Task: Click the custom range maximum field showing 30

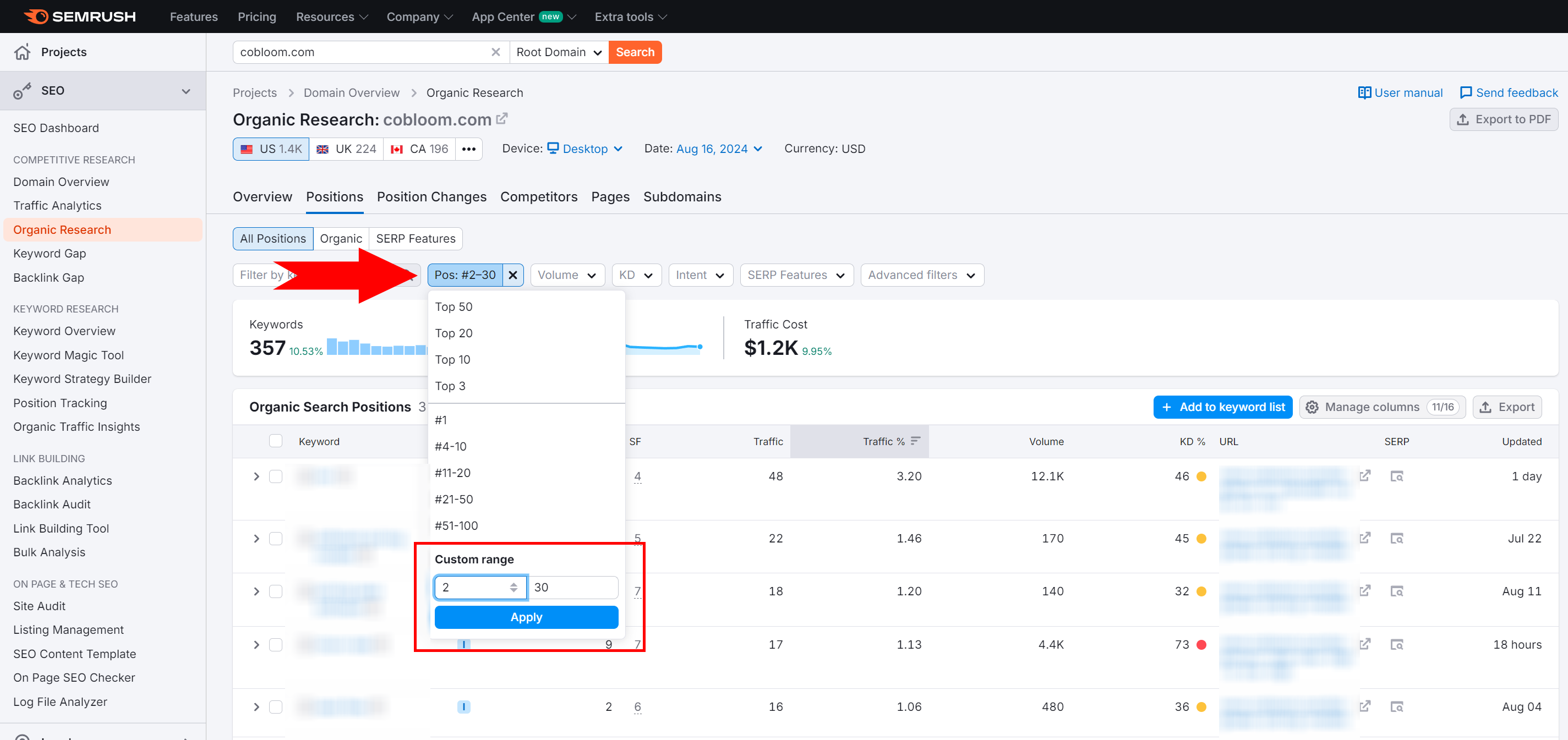Action: pyautogui.click(x=573, y=587)
